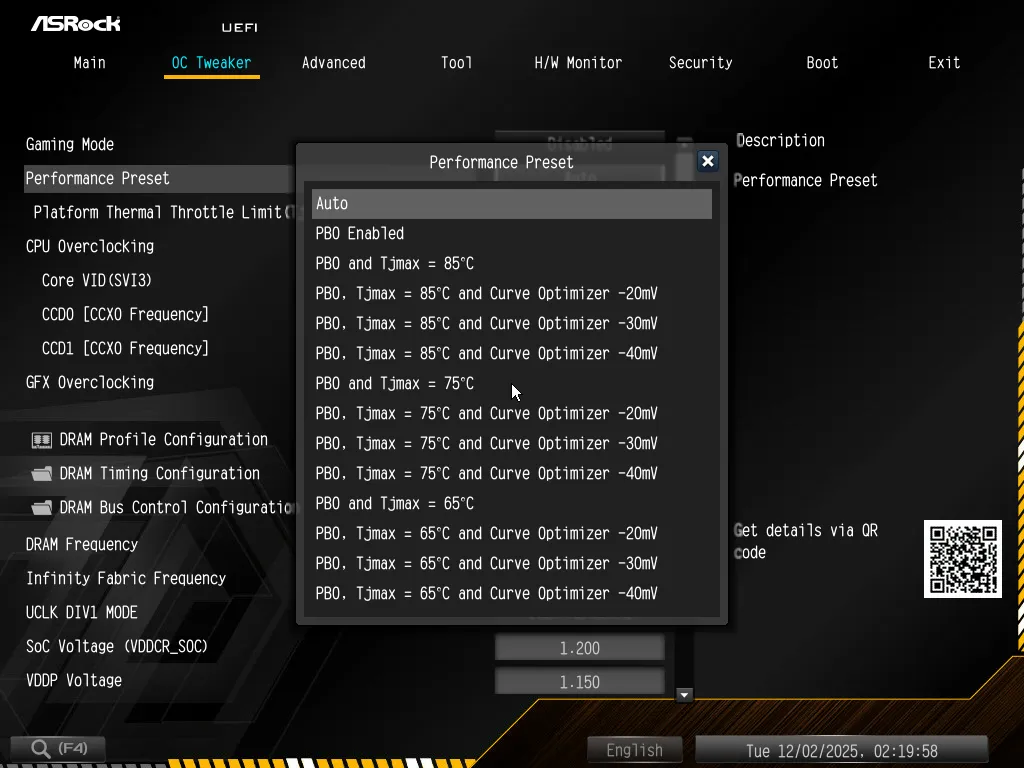Go to the Boot tab
The image size is (1024, 768).
point(822,63)
